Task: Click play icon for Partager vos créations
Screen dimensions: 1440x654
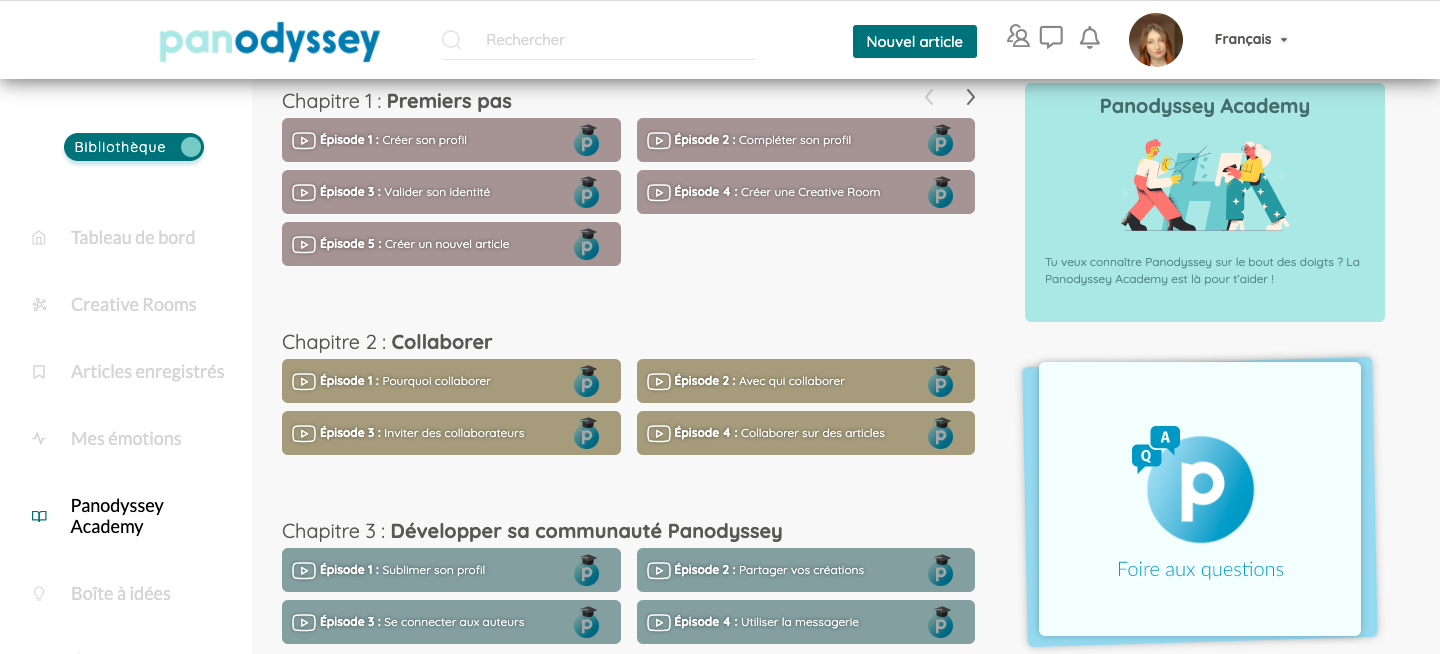Action: 658,570
